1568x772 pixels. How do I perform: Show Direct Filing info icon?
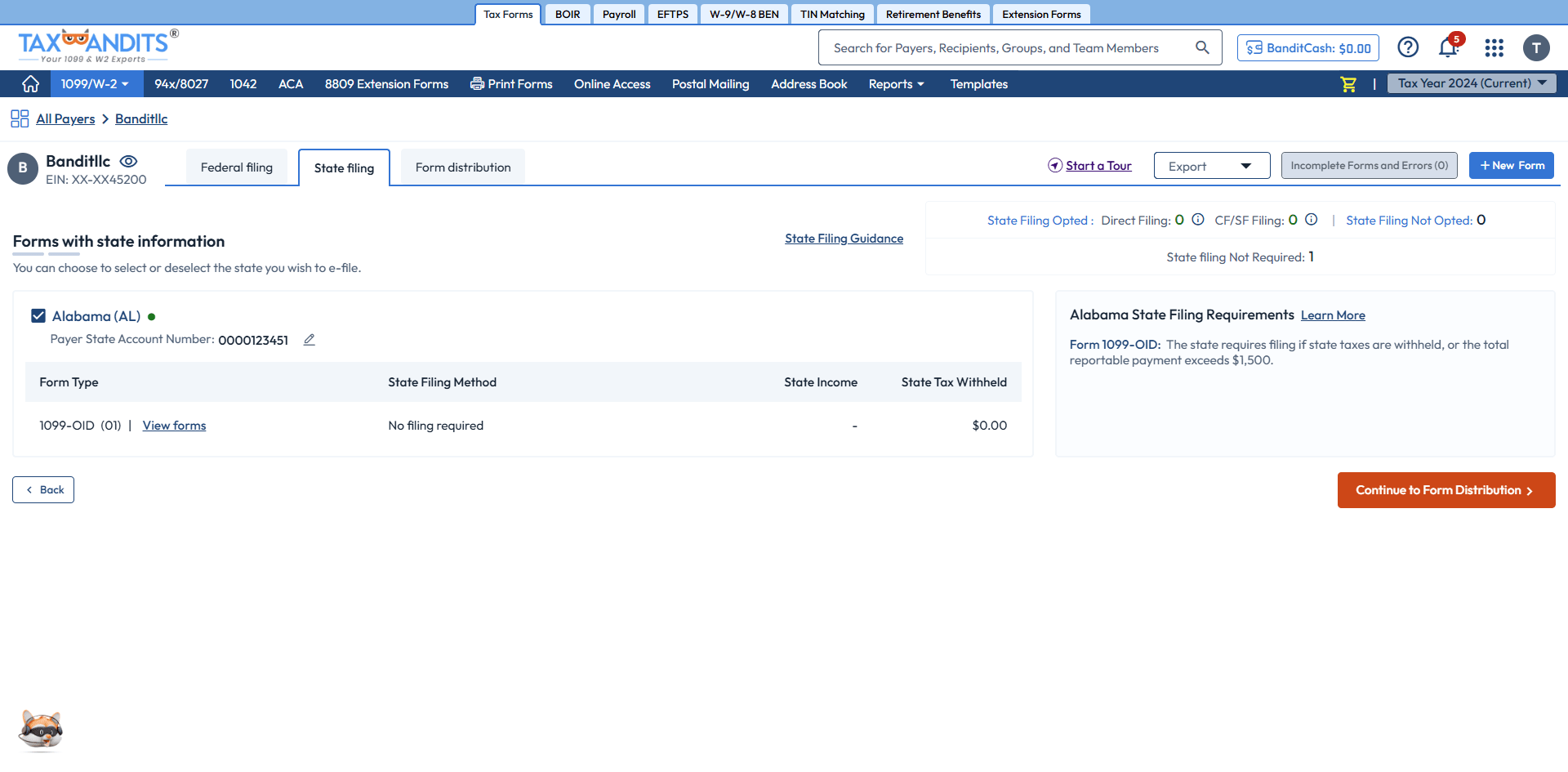click(1198, 220)
